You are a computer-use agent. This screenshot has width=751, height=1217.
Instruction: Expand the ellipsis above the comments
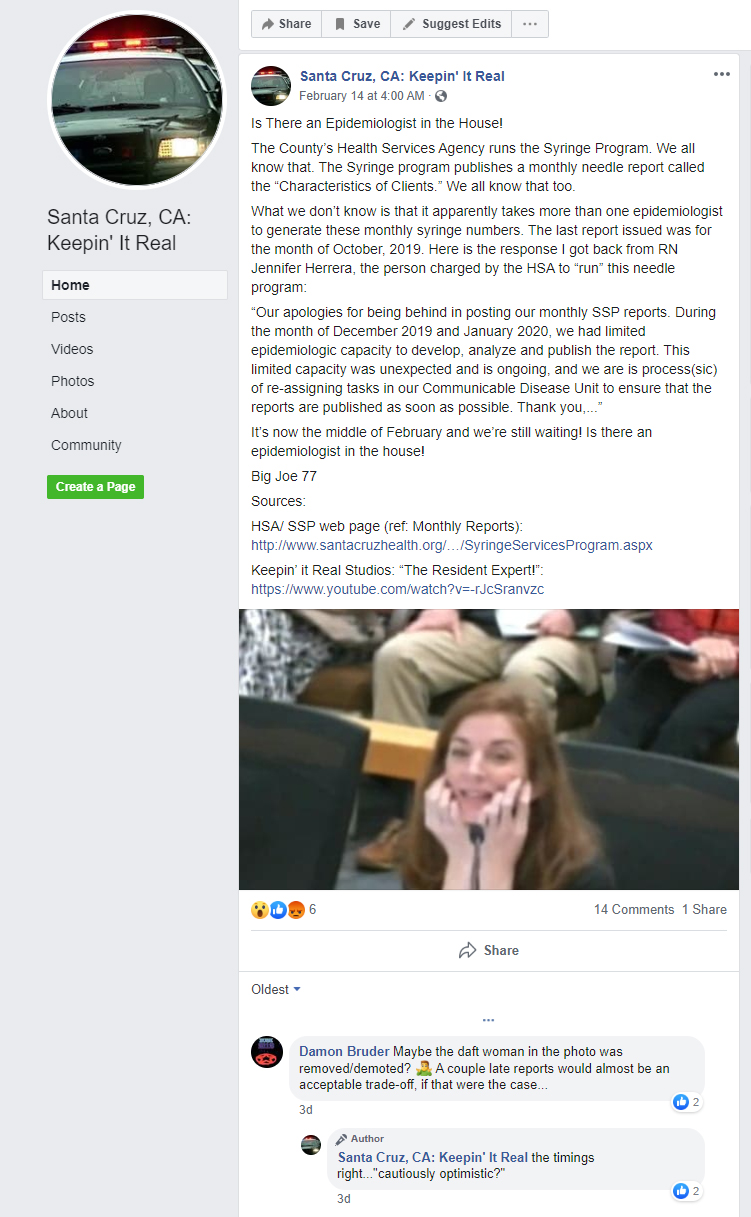488,1020
